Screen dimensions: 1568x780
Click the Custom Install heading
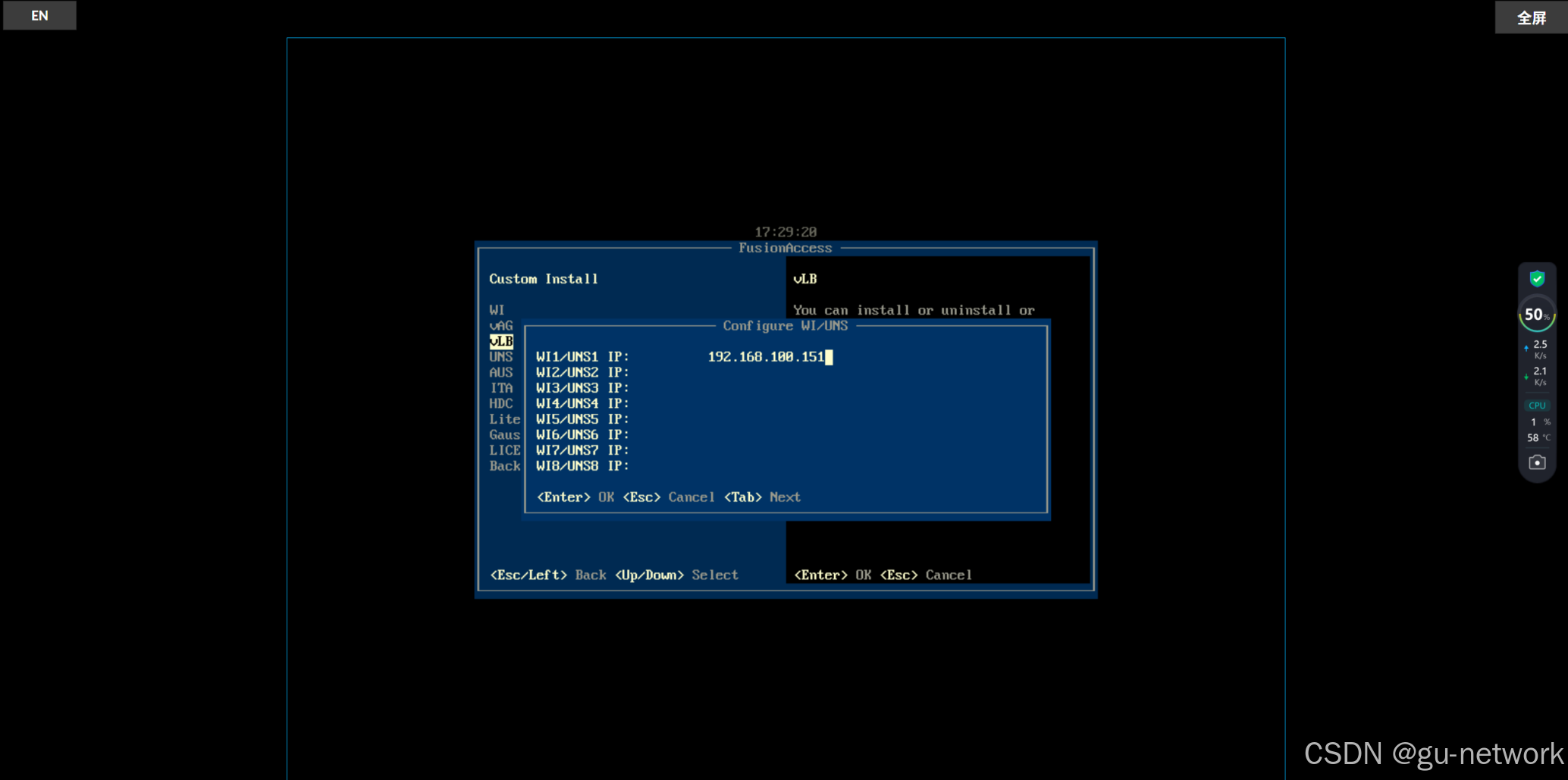544,279
